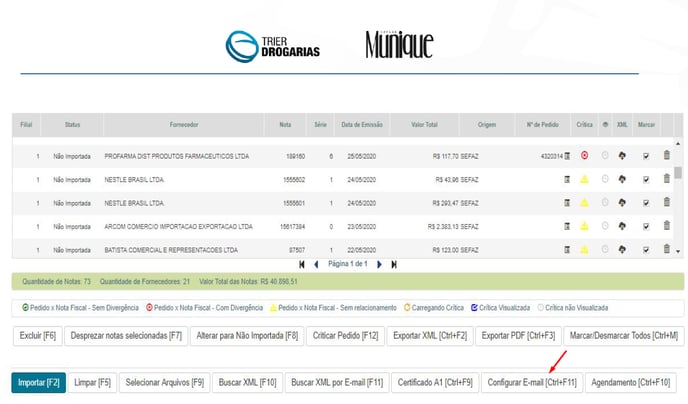
Task: Select the BATISTA COMERCIAL E REPRESENTACOES LTDA supplier name
Action: pyautogui.click(x=171, y=250)
